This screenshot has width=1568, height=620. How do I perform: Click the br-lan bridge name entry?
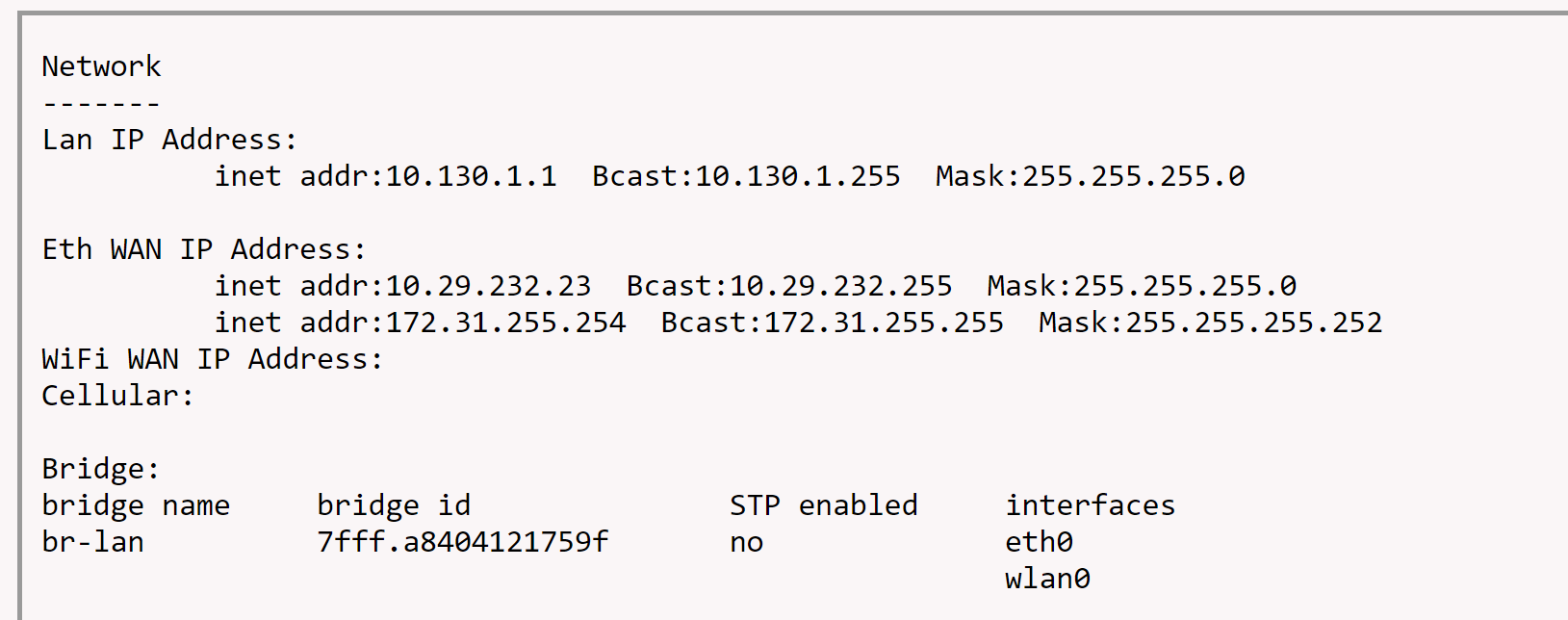click(x=92, y=542)
